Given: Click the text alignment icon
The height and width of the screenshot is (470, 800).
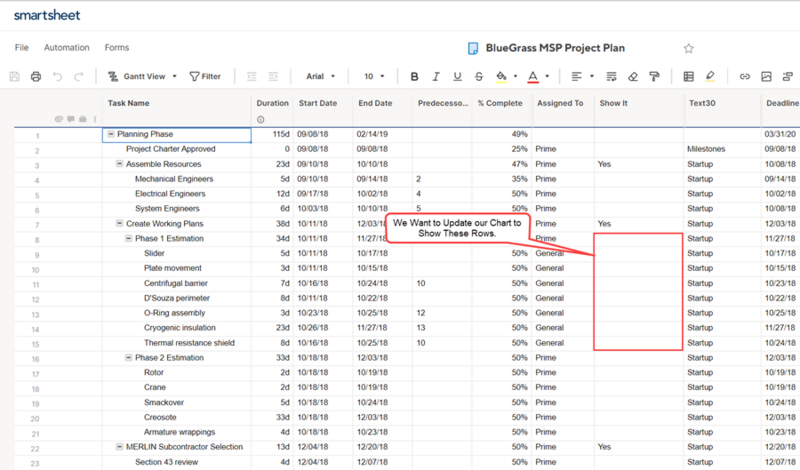Looking at the screenshot, I should pos(577,77).
